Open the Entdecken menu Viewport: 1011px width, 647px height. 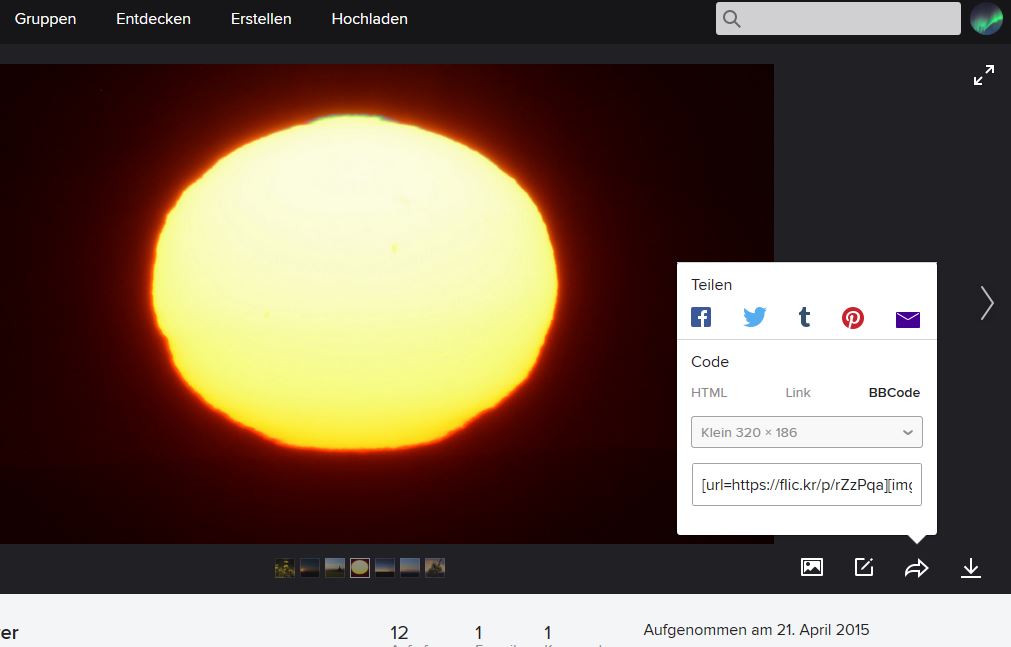tap(153, 19)
